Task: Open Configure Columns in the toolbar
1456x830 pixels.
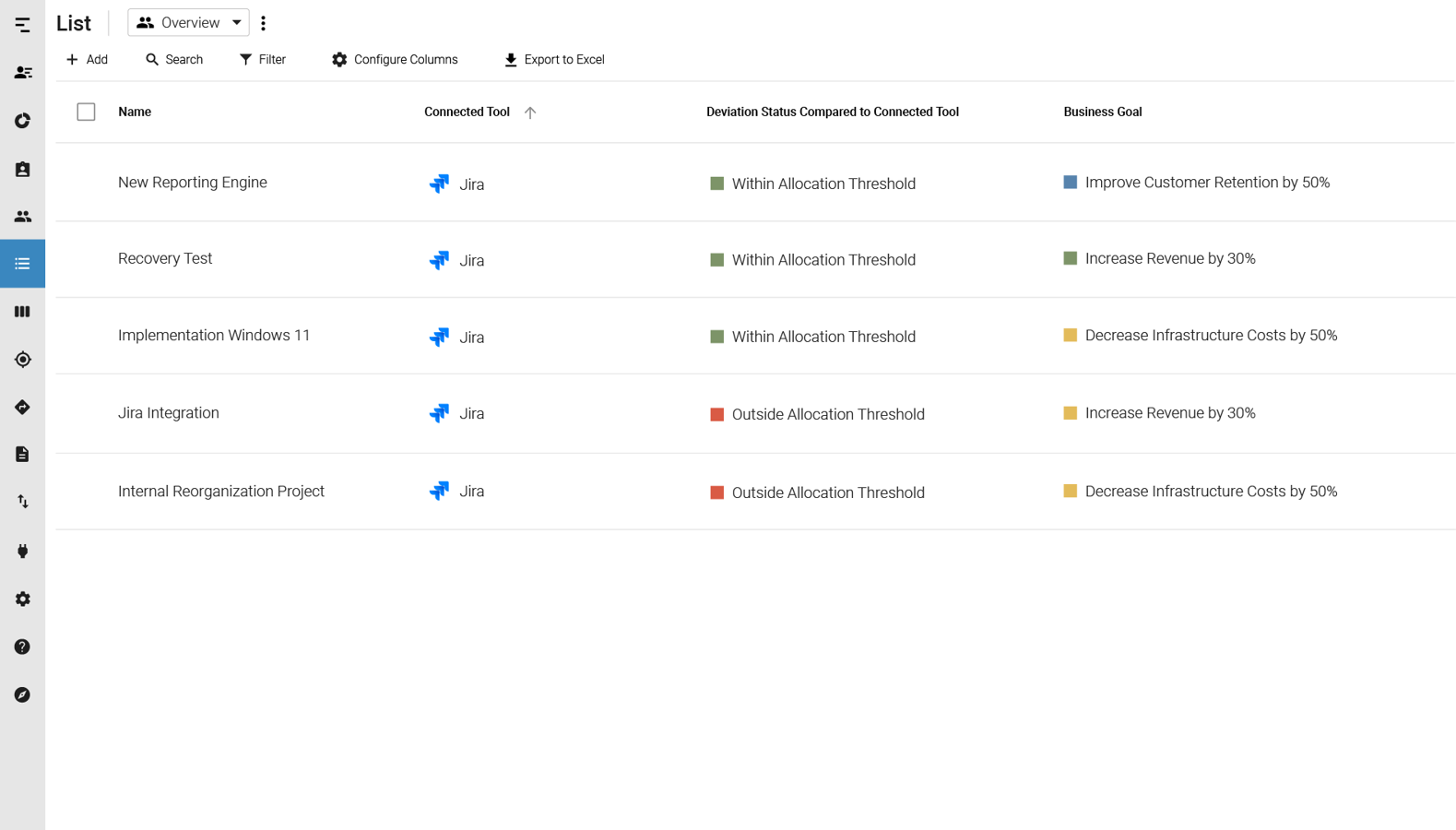Action: pyautogui.click(x=395, y=60)
